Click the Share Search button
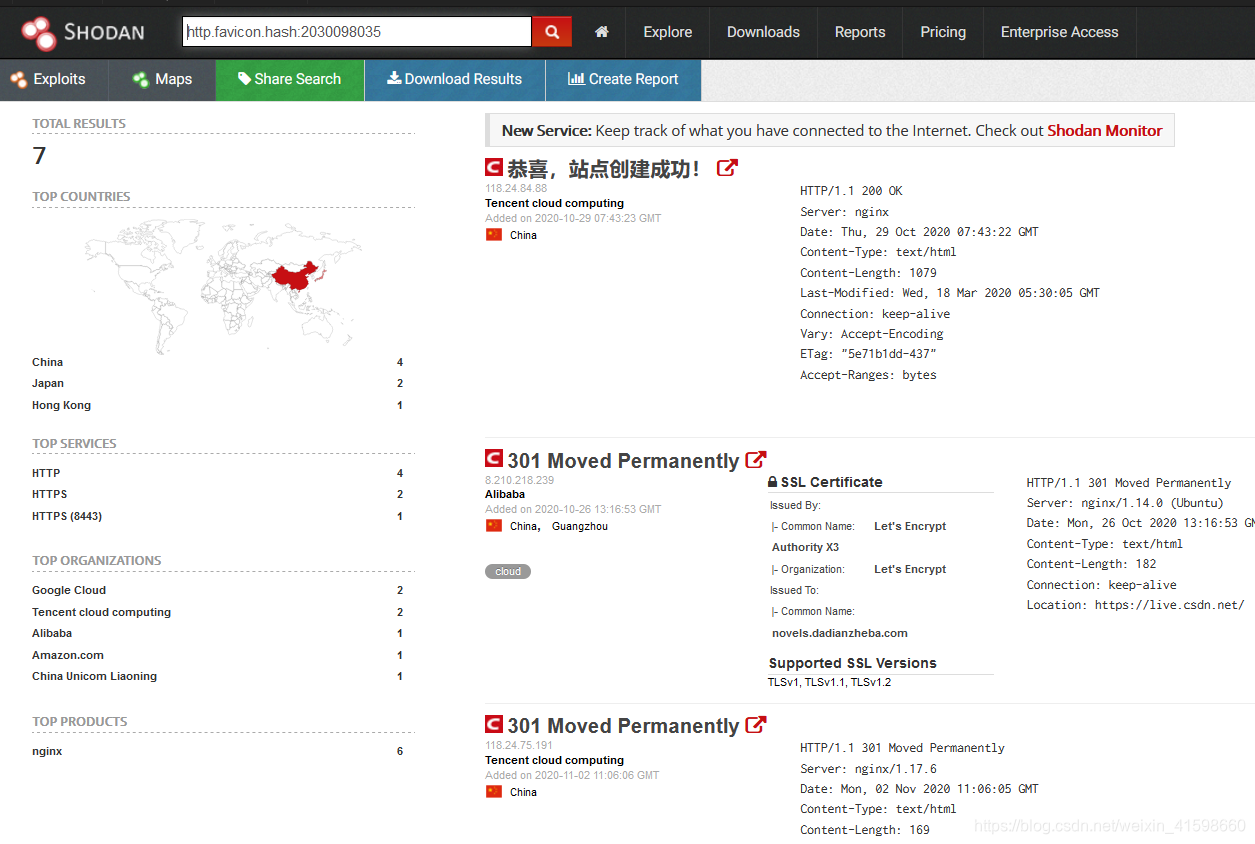1255x844 pixels. coord(290,80)
